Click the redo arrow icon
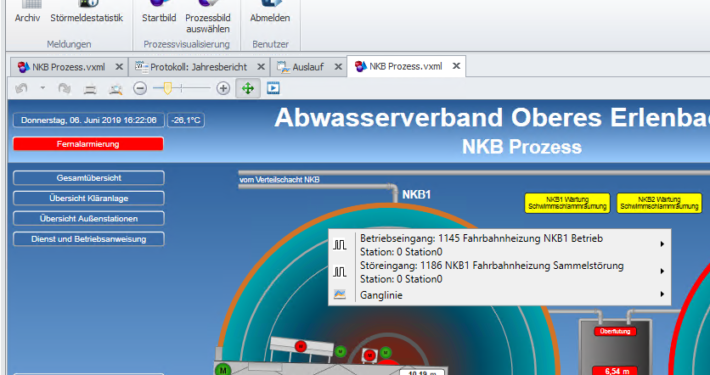Image resolution: width=710 pixels, height=375 pixels. pos(64,88)
